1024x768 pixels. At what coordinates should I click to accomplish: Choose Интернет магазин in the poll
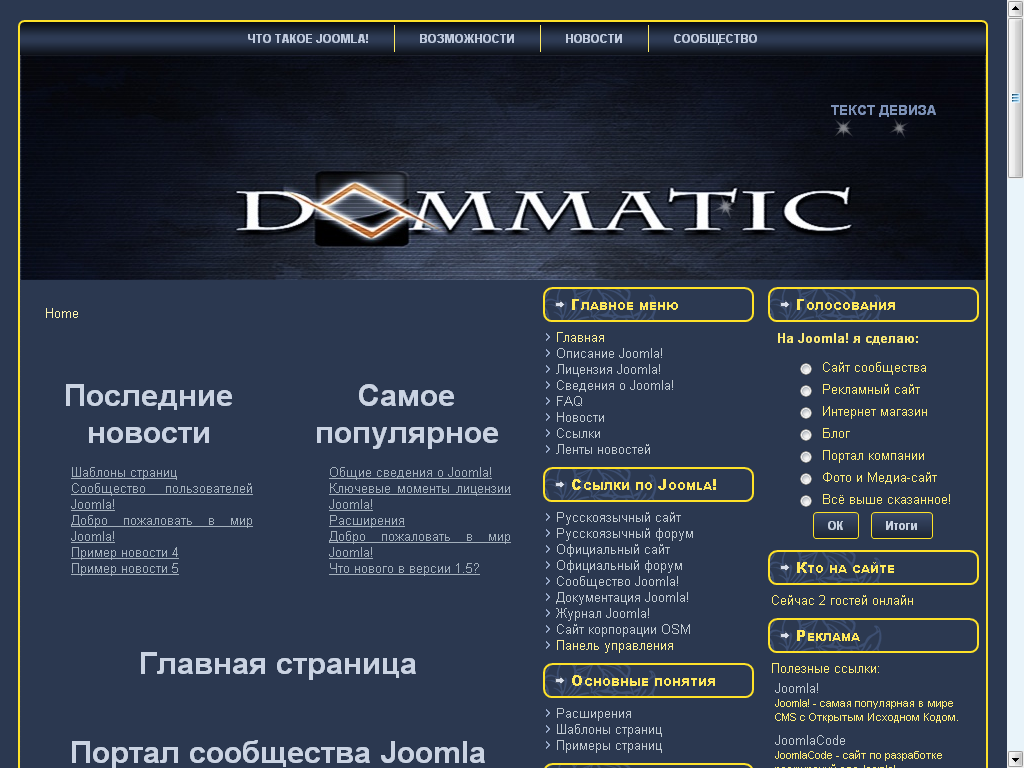[805, 412]
